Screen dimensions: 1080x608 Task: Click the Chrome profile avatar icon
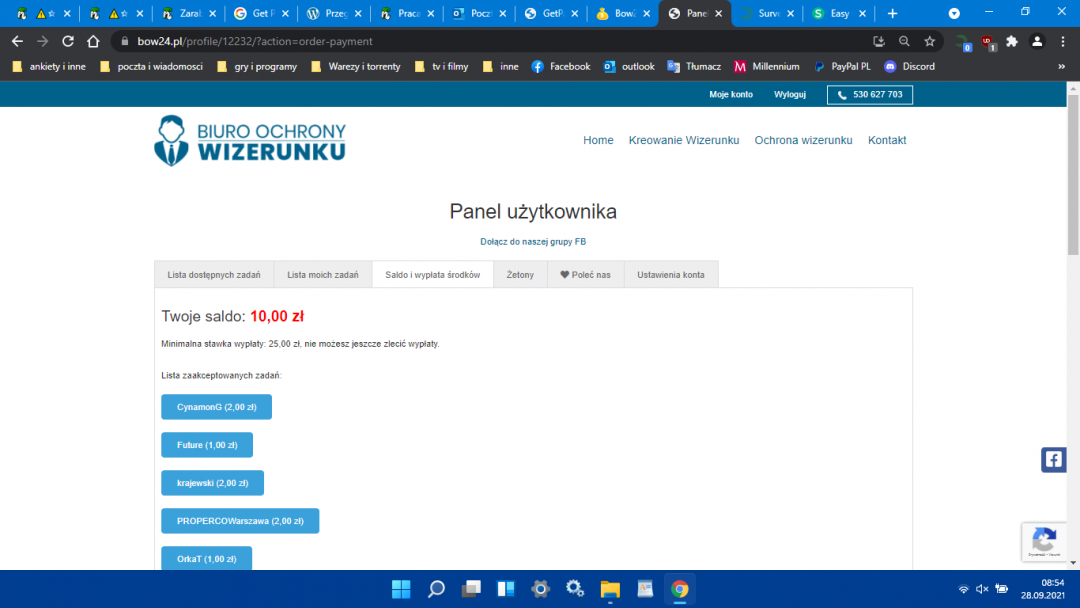click(1037, 41)
